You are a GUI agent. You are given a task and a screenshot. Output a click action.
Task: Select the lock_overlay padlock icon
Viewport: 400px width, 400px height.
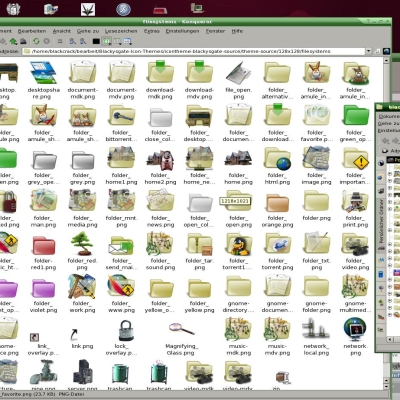tap(126, 330)
